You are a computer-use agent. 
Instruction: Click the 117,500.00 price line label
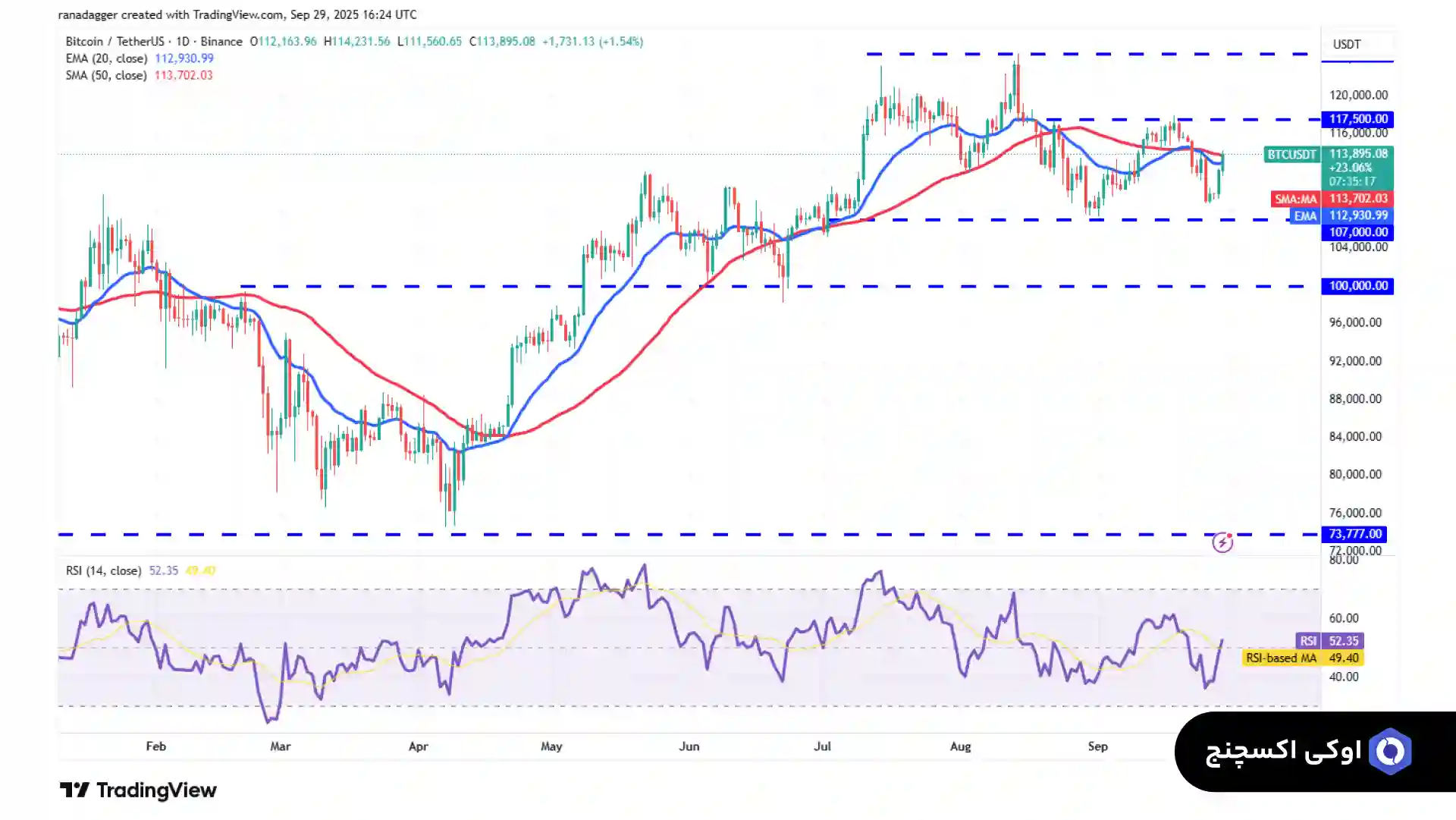point(1358,119)
